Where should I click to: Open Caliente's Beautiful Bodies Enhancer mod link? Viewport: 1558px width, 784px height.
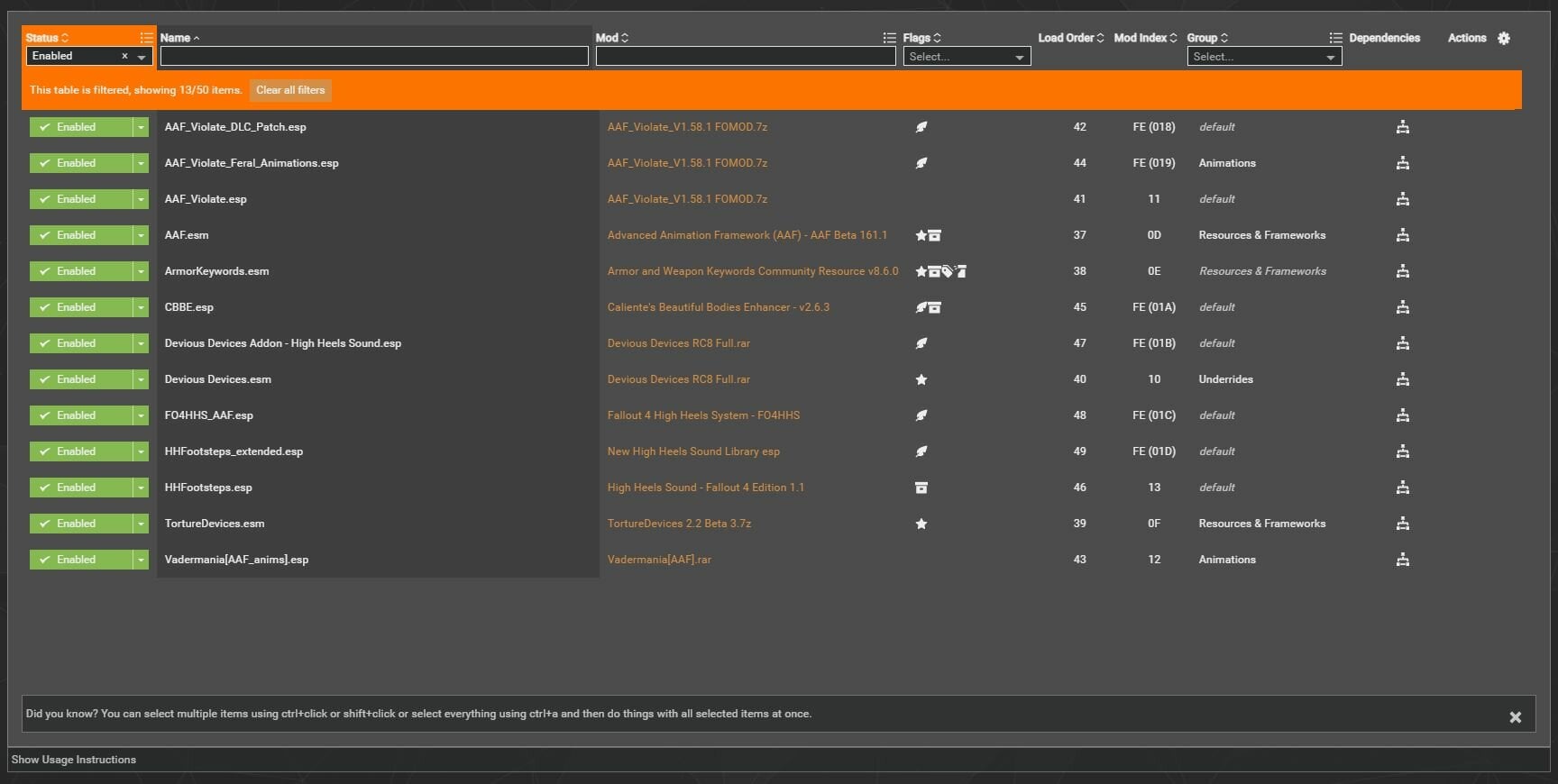click(x=719, y=307)
